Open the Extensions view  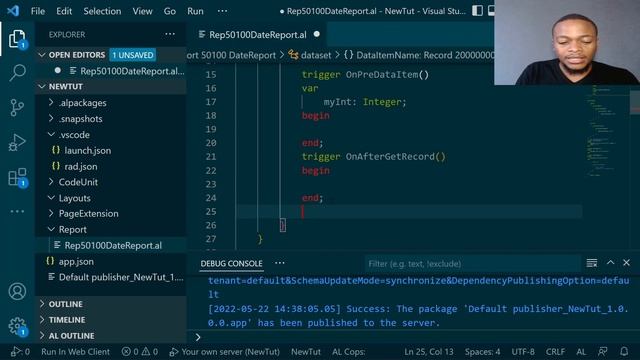pyautogui.click(x=17, y=178)
